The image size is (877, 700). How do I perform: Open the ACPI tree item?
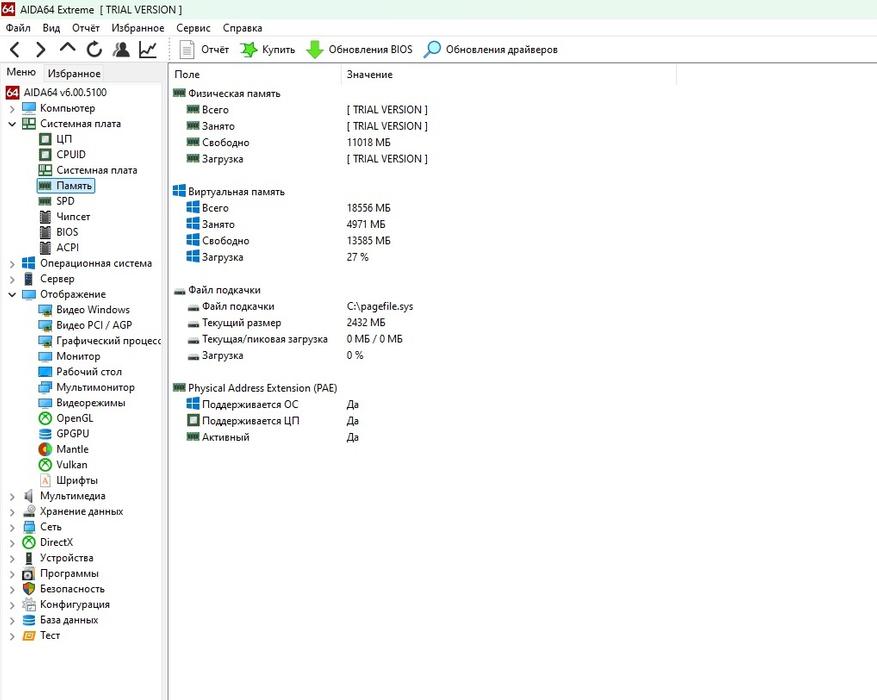point(59,247)
